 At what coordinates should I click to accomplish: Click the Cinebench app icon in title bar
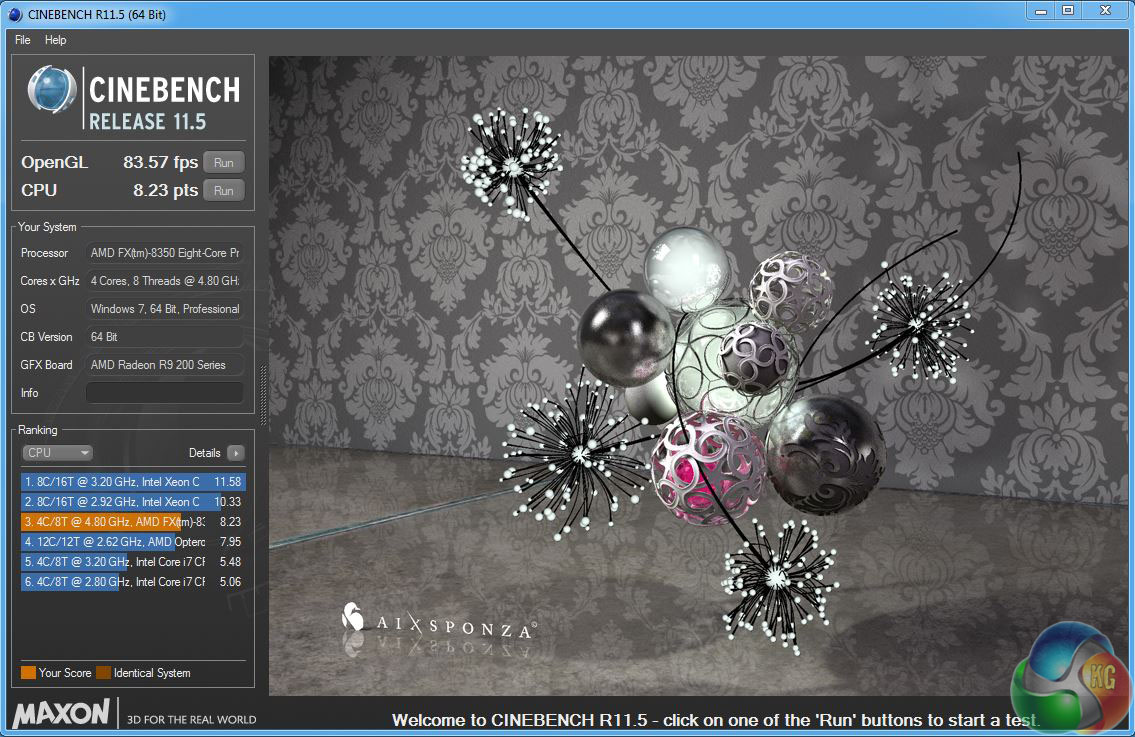(x=14, y=11)
